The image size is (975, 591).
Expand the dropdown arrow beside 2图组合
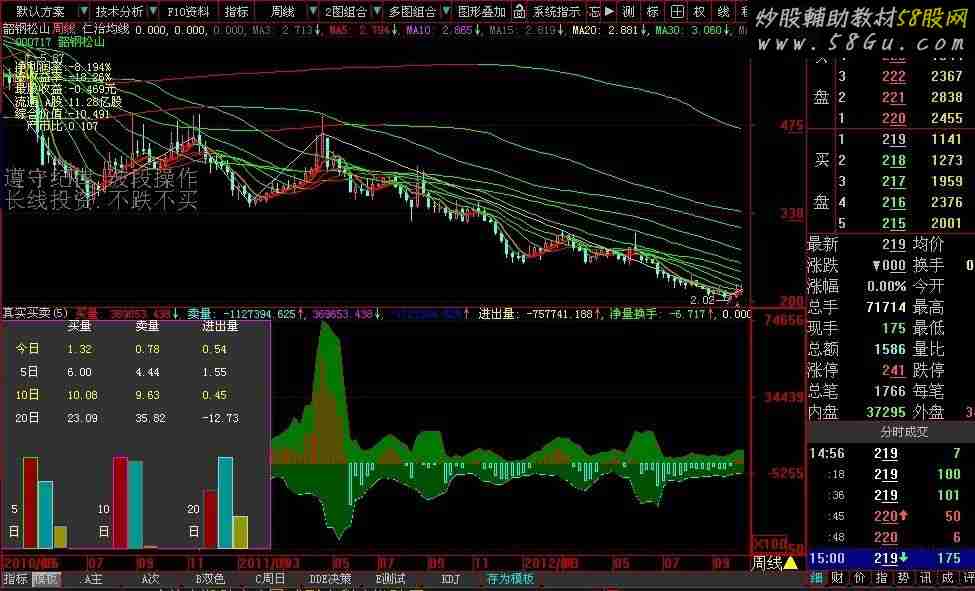pyautogui.click(x=377, y=11)
